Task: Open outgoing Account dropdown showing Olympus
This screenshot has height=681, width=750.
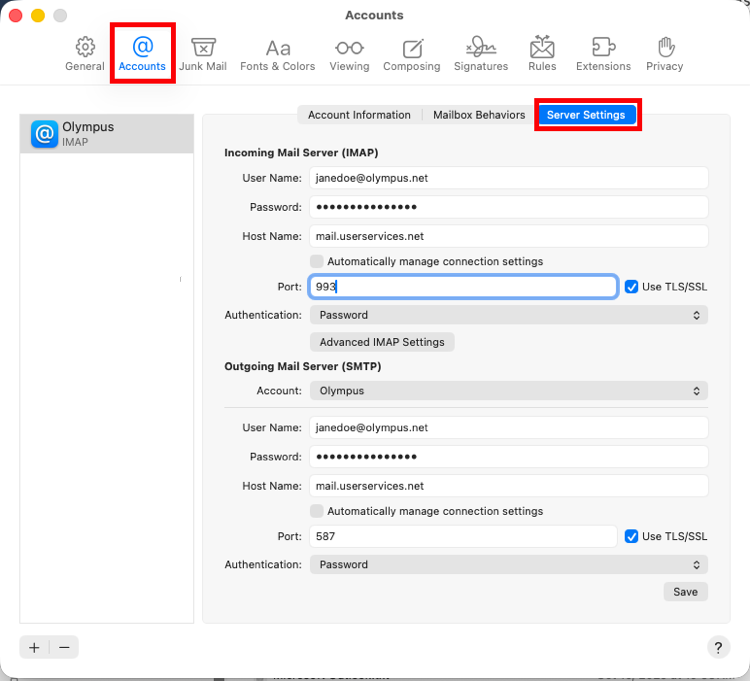Action: pyautogui.click(x=508, y=391)
